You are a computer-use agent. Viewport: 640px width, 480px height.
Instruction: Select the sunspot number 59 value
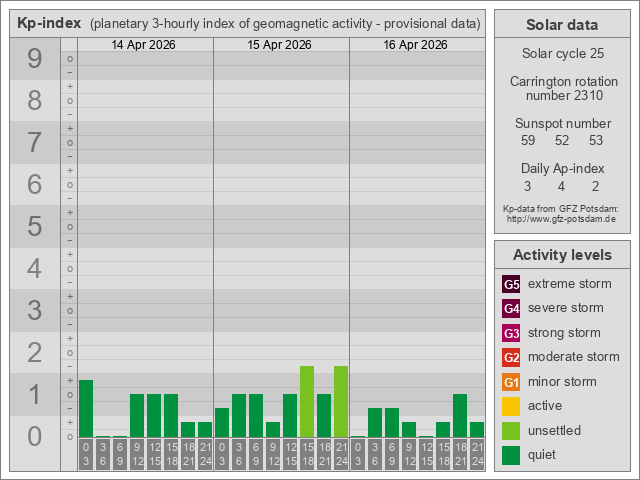[x=529, y=140]
